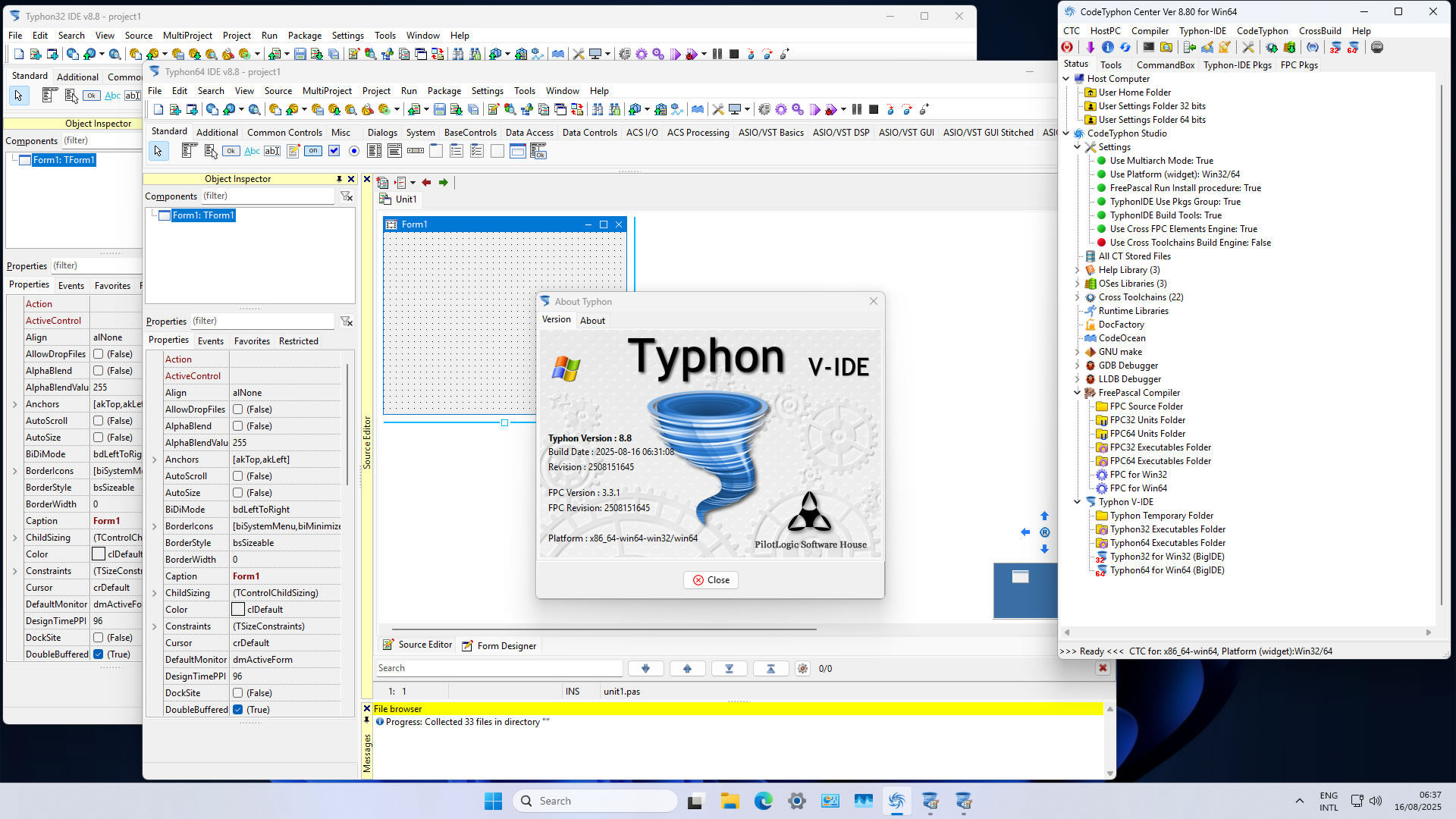
Task: Toggle AutoSize checkbox in Typhon64 inspector
Action: click(238, 493)
